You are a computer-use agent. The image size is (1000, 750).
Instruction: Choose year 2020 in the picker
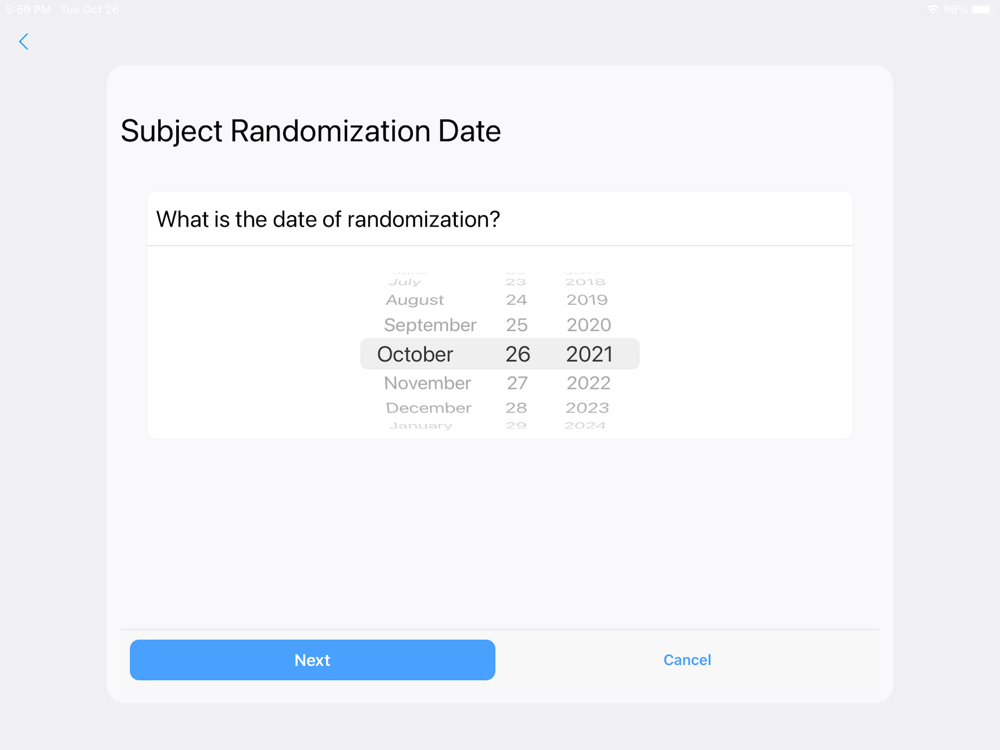tap(588, 325)
